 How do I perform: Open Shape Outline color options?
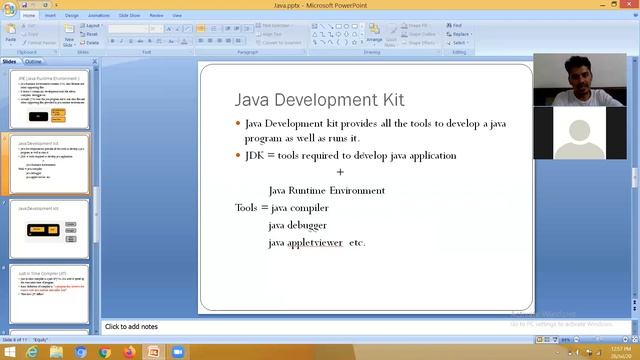click(419, 34)
